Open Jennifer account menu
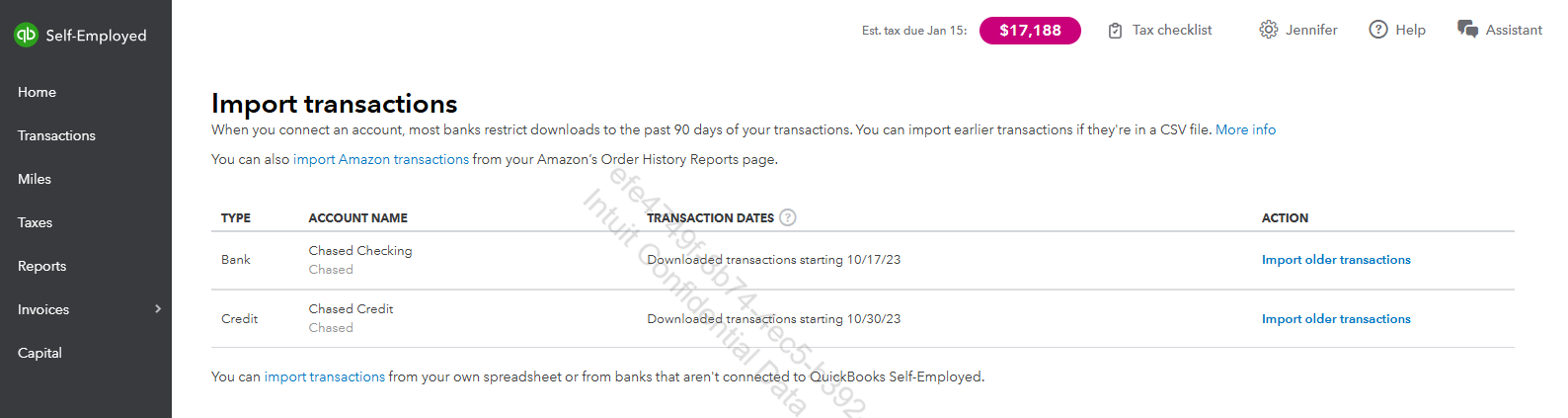 [1311, 30]
